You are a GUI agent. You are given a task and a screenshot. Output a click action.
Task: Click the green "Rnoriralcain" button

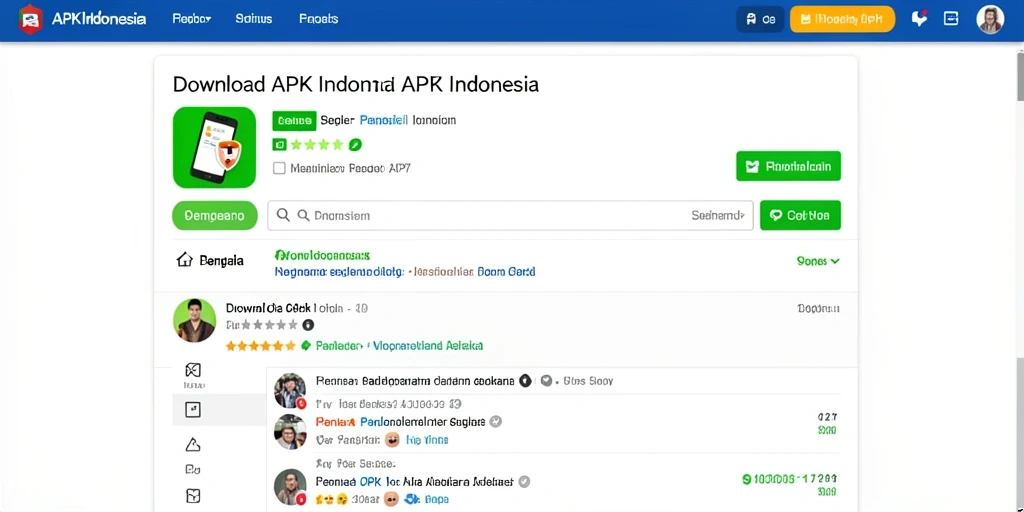[x=788, y=167]
